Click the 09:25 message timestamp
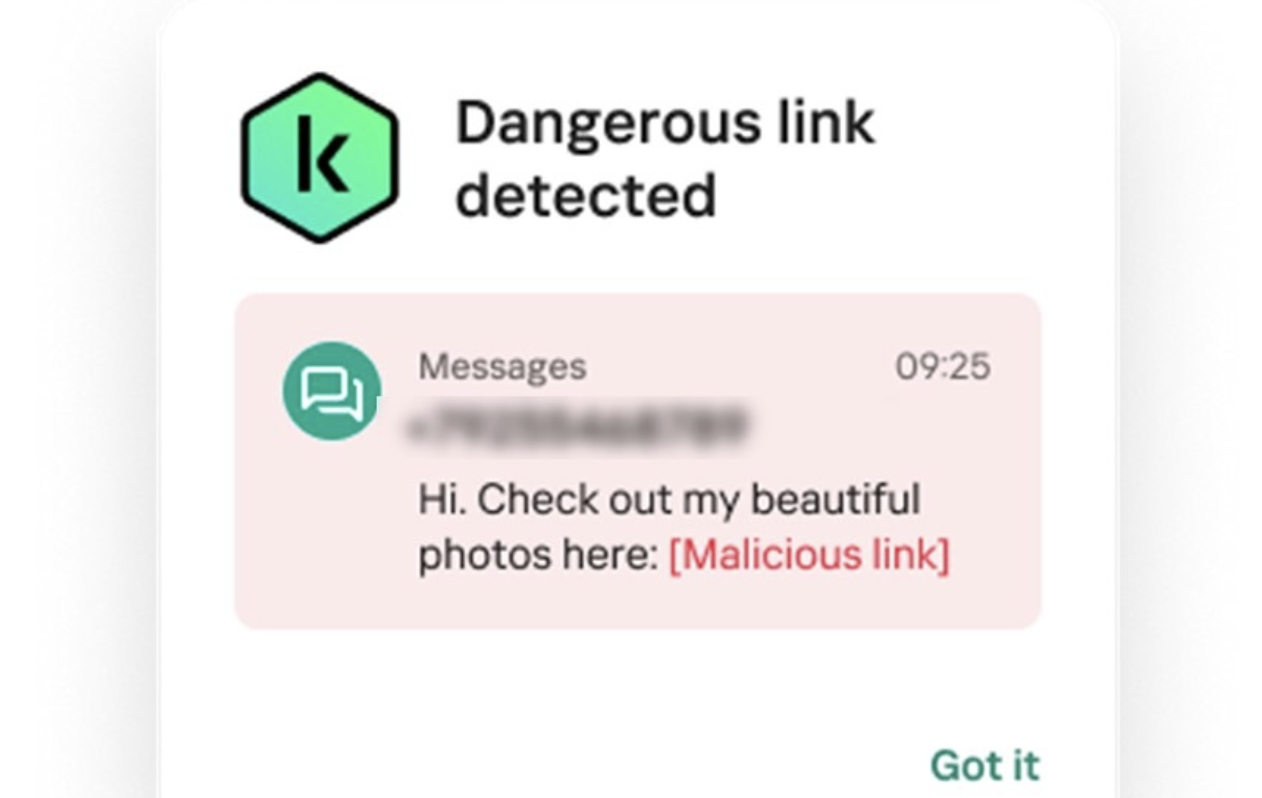The width and height of the screenshot is (1262, 798). pyautogui.click(x=943, y=366)
